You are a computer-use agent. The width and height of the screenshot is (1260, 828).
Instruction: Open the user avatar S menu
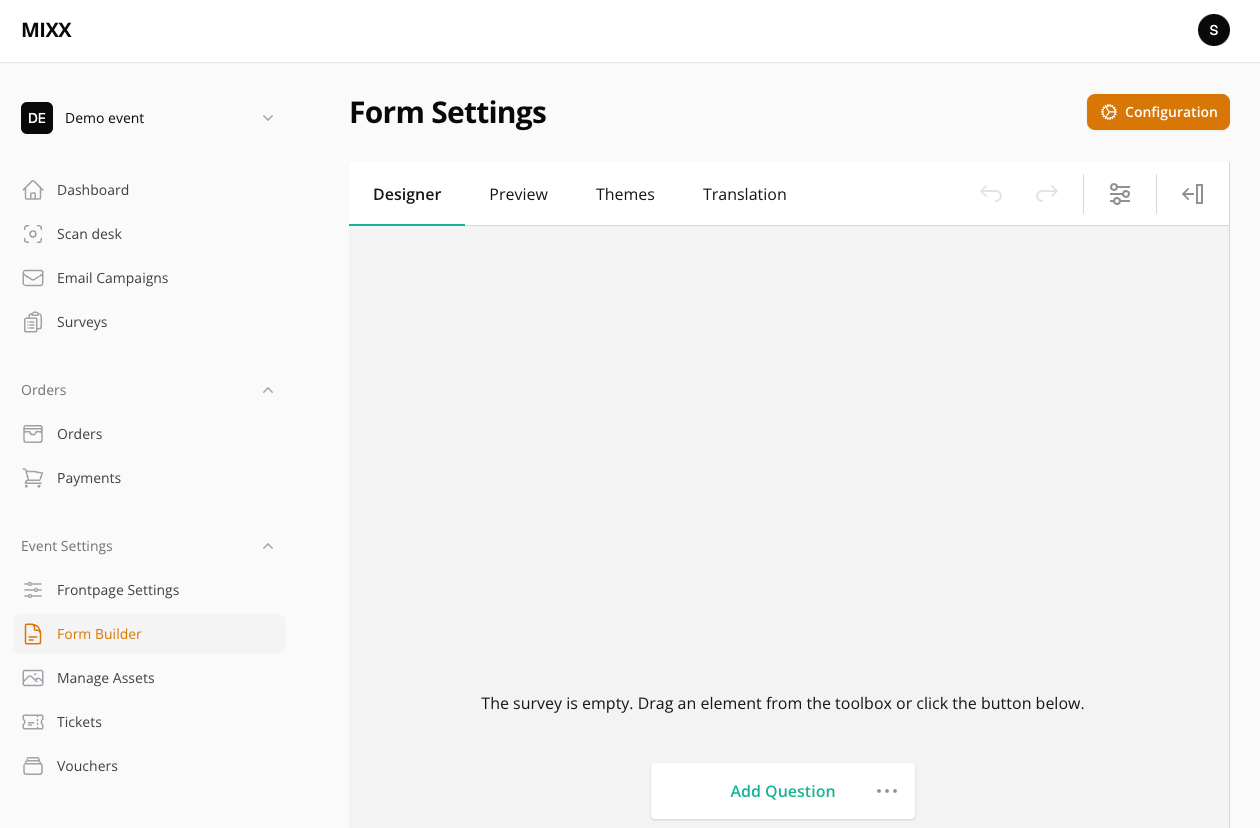[1213, 30]
